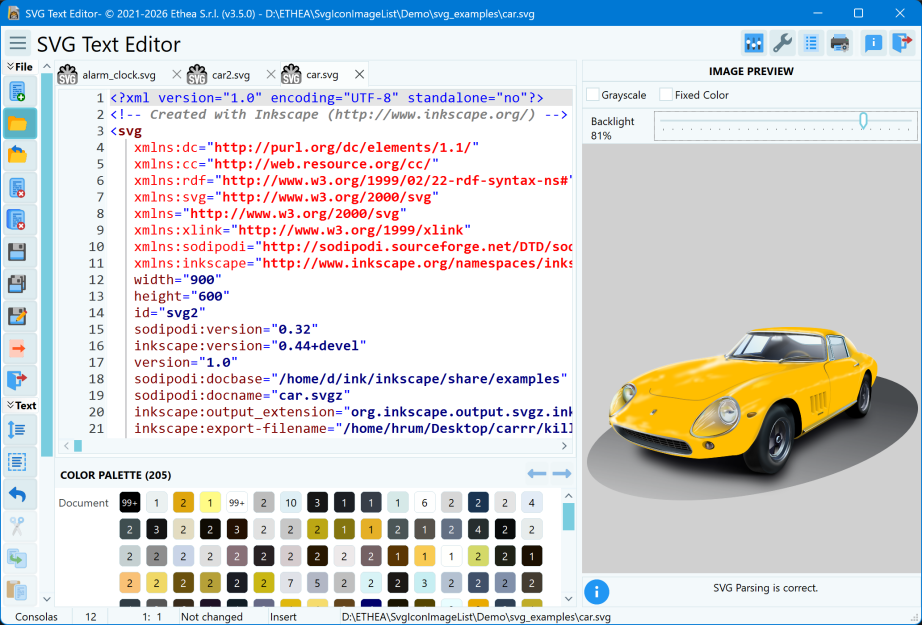Enable the Grayscale checkbox
The height and width of the screenshot is (625, 922).
click(x=593, y=95)
